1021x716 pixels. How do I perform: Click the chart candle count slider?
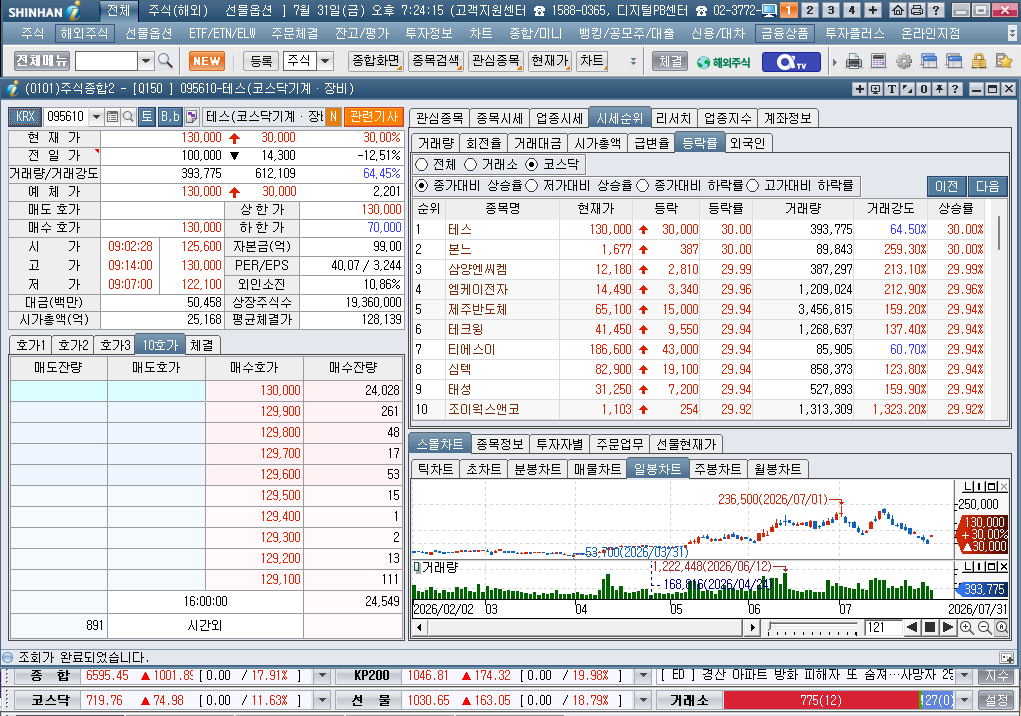[x=813, y=628]
